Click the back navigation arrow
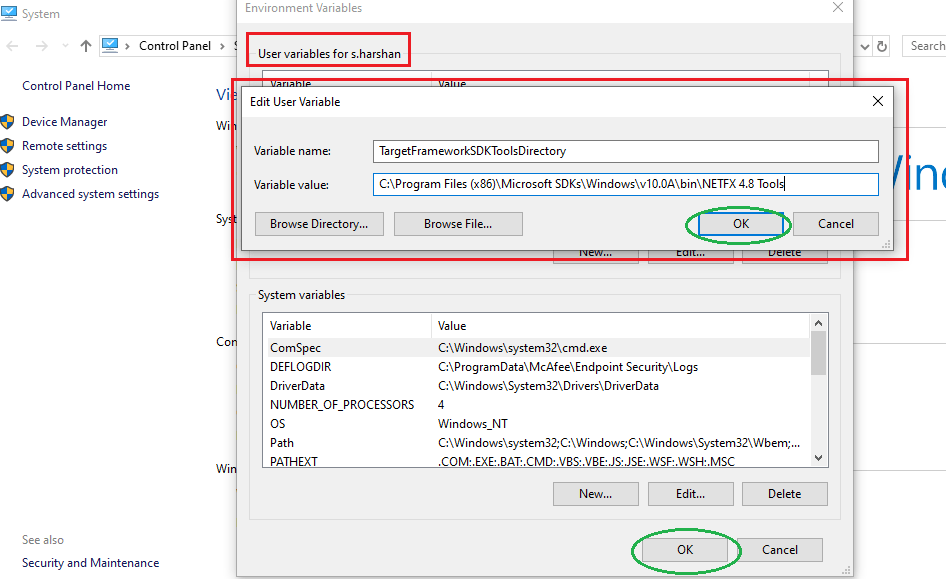The height and width of the screenshot is (579, 946). [x=11, y=46]
